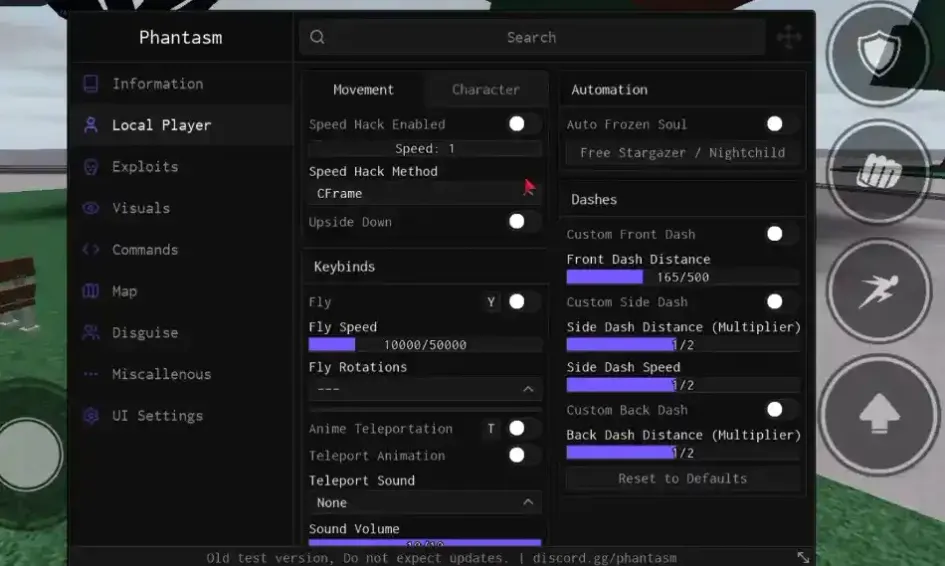Tap the running dash game button
The height and width of the screenshot is (566, 945).
click(879, 291)
